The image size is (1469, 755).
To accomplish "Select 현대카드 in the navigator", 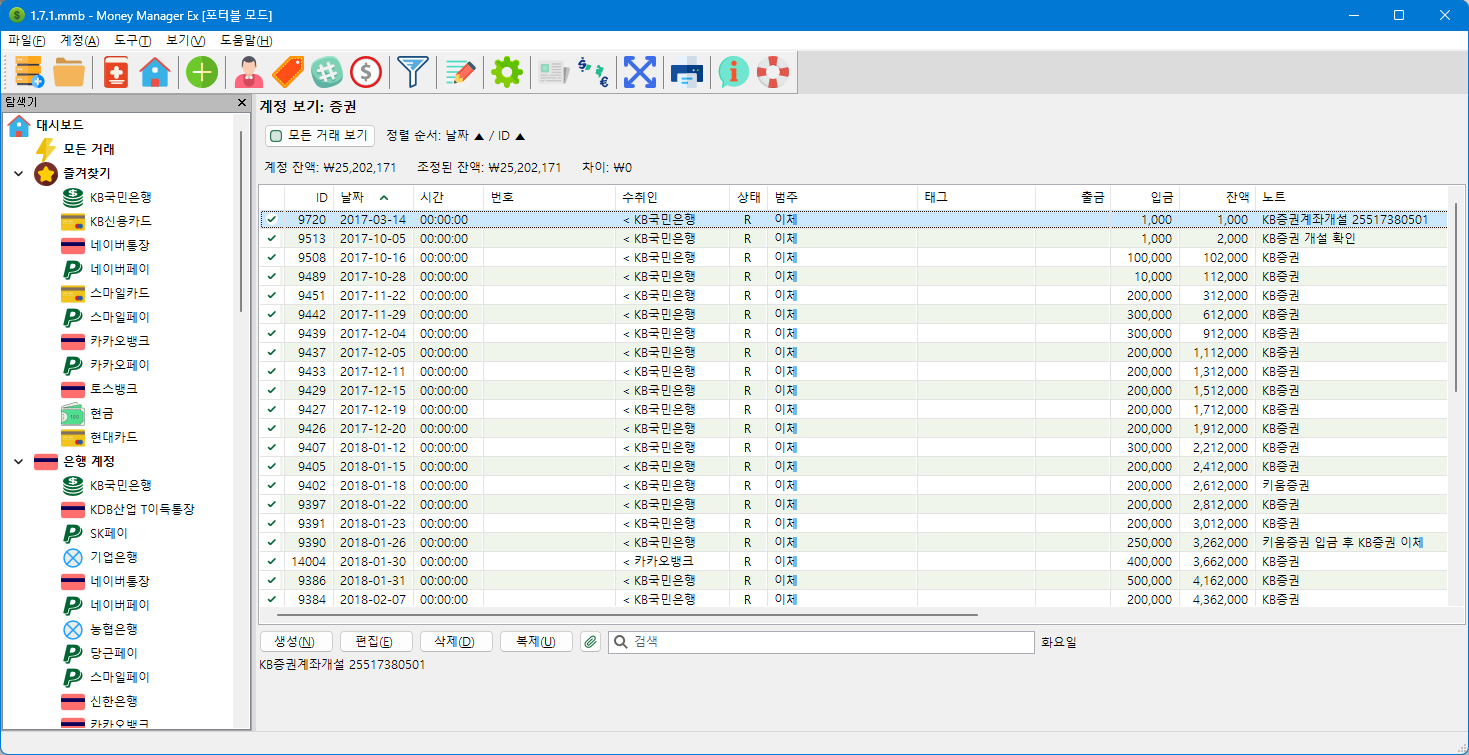I will coord(114,437).
